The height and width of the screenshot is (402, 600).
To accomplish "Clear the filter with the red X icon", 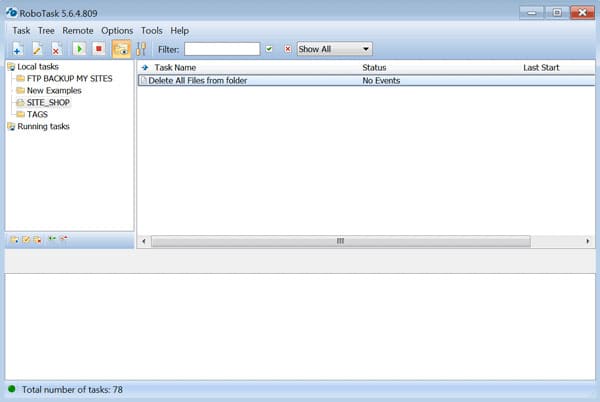I will pos(288,49).
